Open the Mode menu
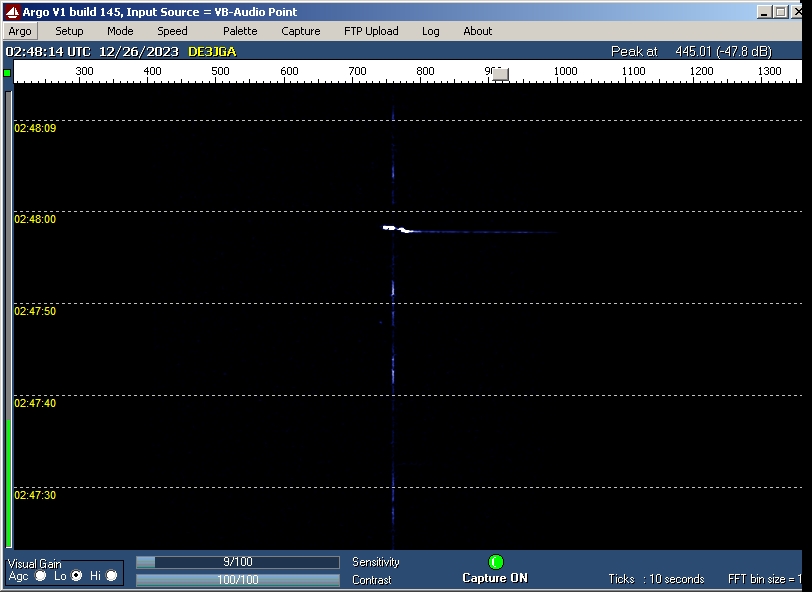This screenshot has height=592, width=812. [120, 31]
